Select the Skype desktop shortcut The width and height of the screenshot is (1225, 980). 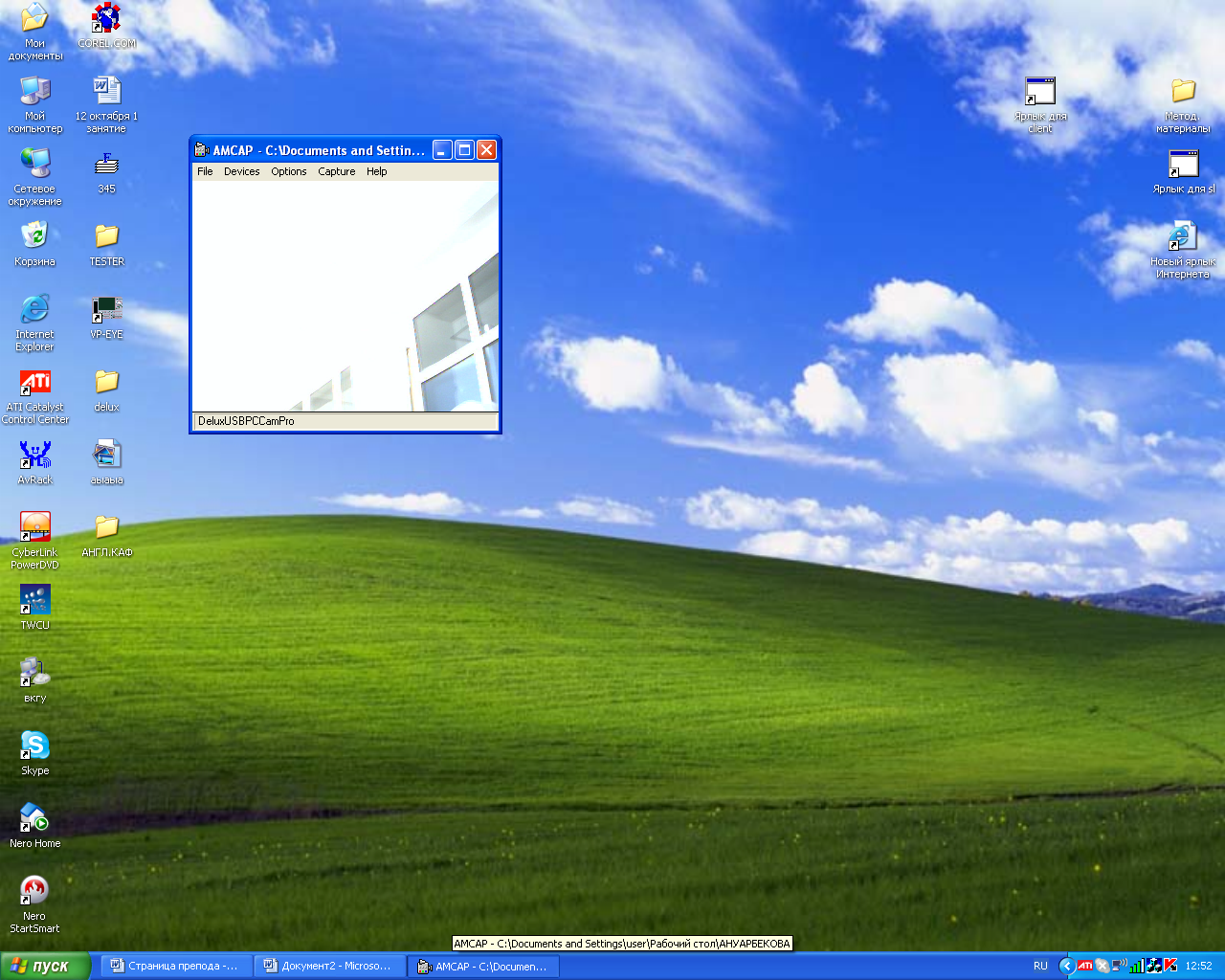coord(35,753)
